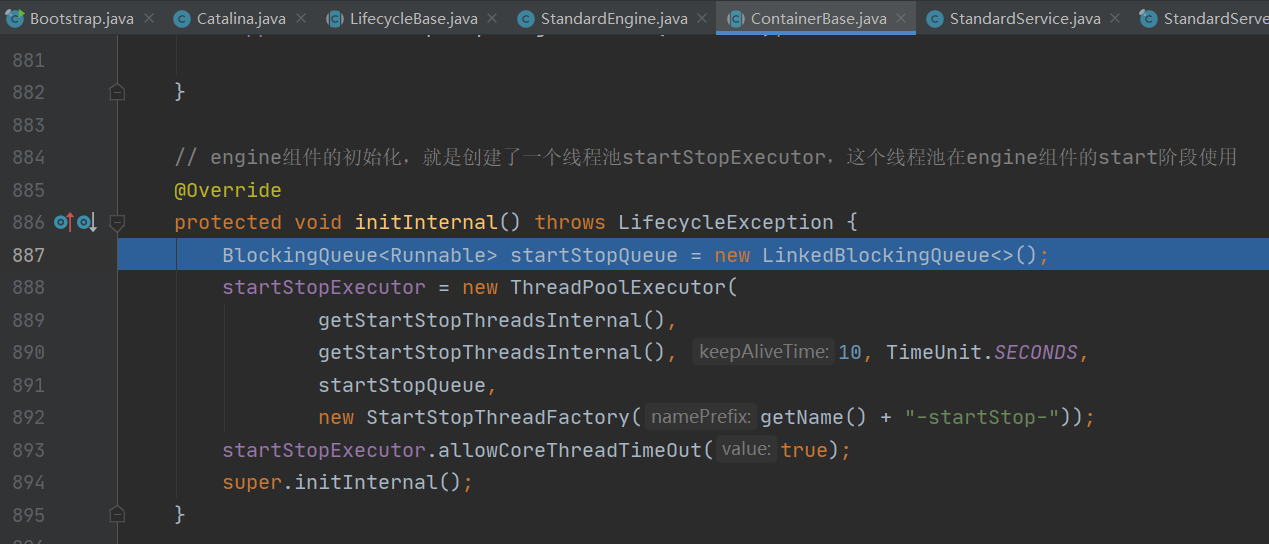1269x544 pixels.
Task: Click the keepAliveTime: parameter hint
Action: 763,352
